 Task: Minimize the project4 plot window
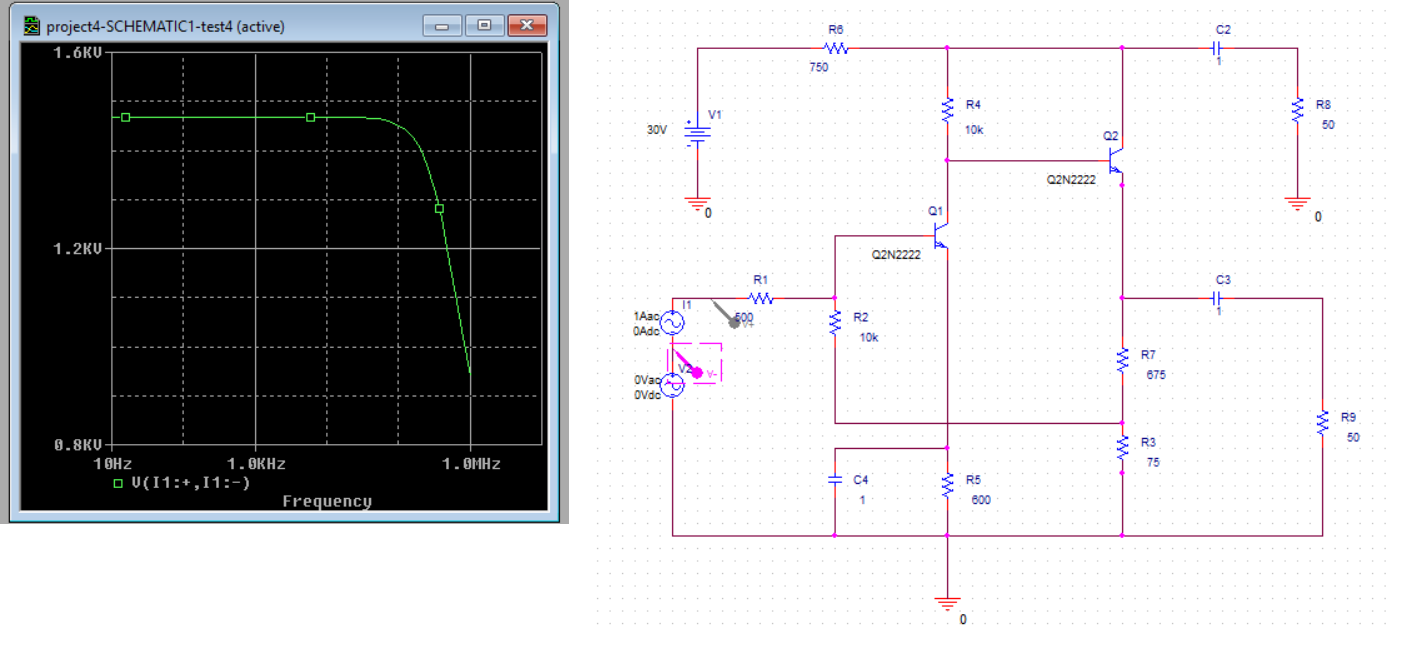tap(442, 25)
